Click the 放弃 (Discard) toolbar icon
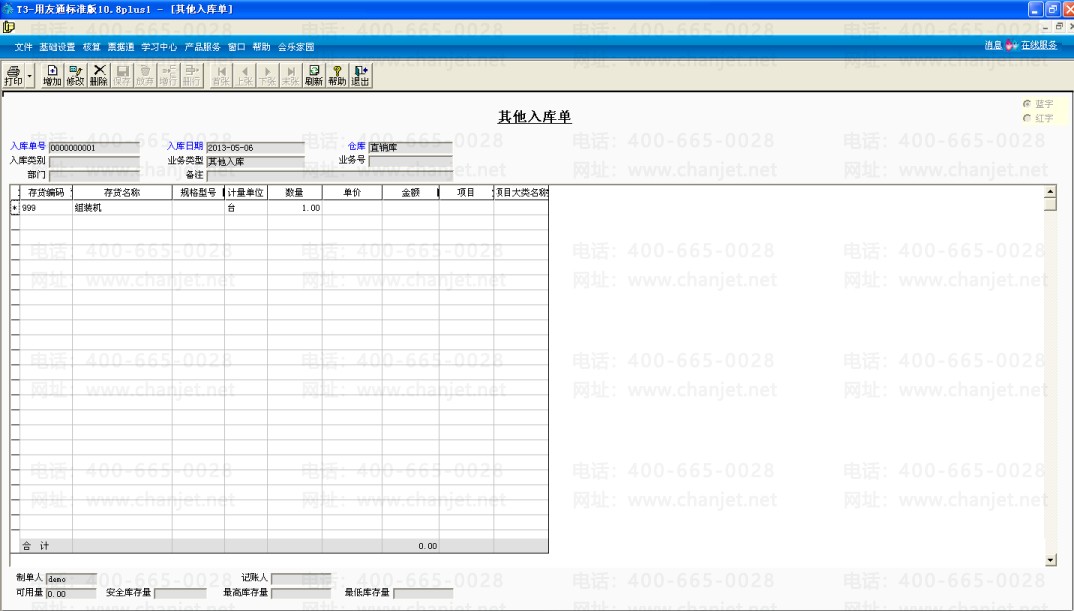The height and width of the screenshot is (611, 1074). 145,75
